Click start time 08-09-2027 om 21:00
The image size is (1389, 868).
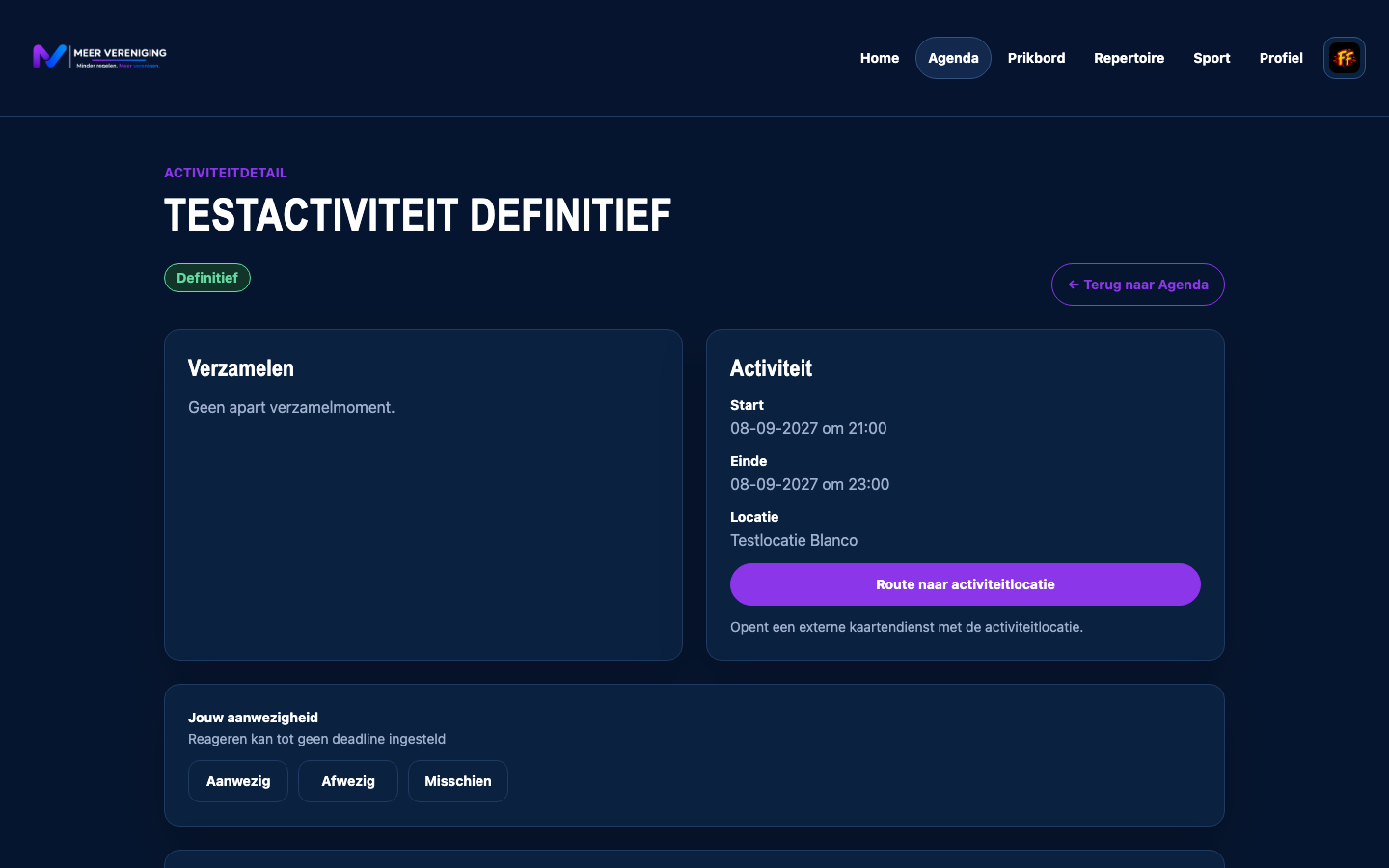click(808, 428)
